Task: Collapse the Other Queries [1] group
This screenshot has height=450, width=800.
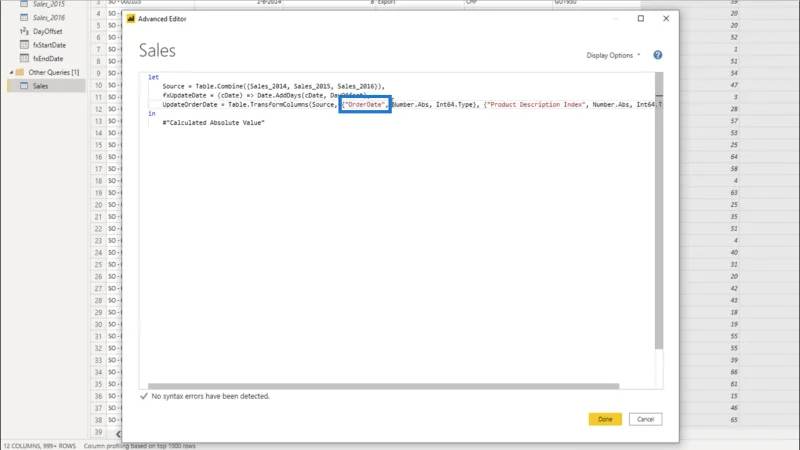Action: 11,72
